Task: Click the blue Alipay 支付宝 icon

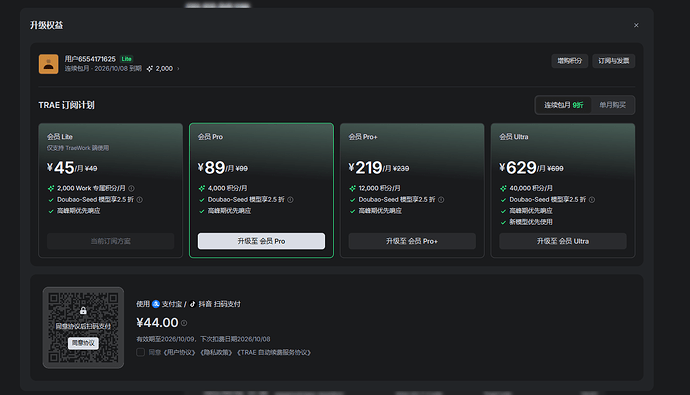Action: [x=156, y=304]
